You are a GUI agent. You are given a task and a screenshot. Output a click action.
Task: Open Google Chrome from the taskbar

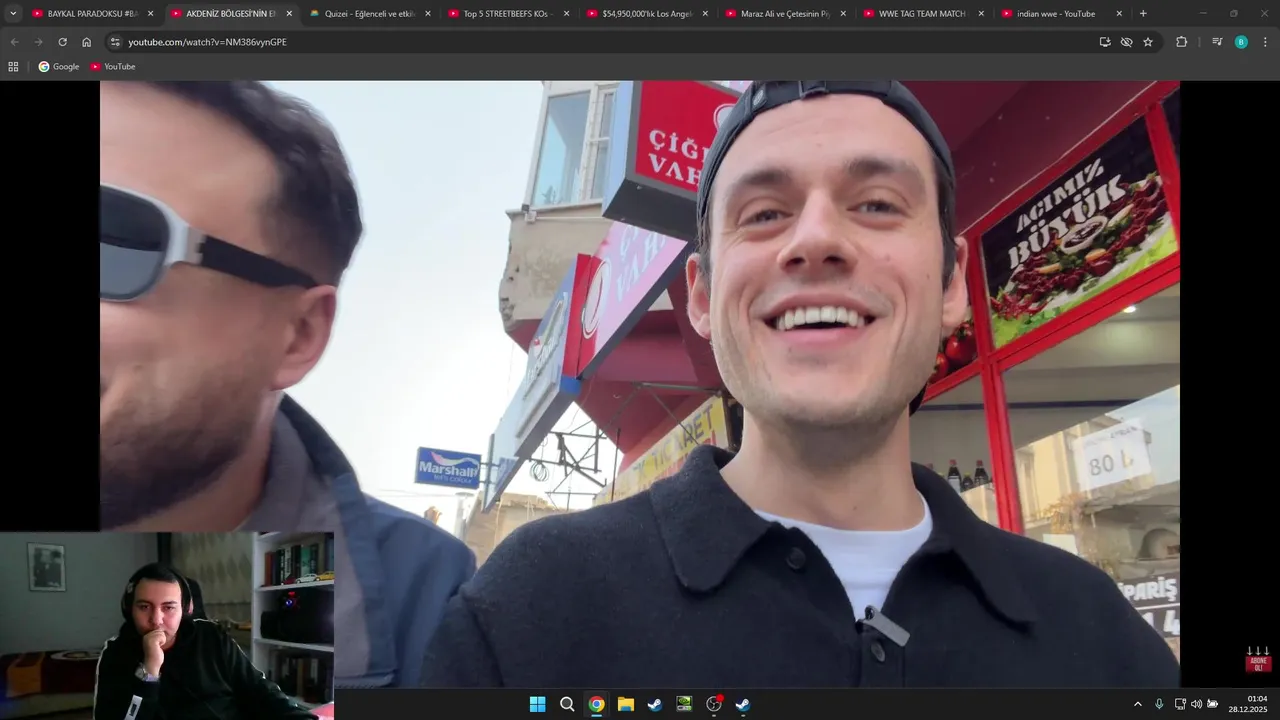[x=596, y=704]
